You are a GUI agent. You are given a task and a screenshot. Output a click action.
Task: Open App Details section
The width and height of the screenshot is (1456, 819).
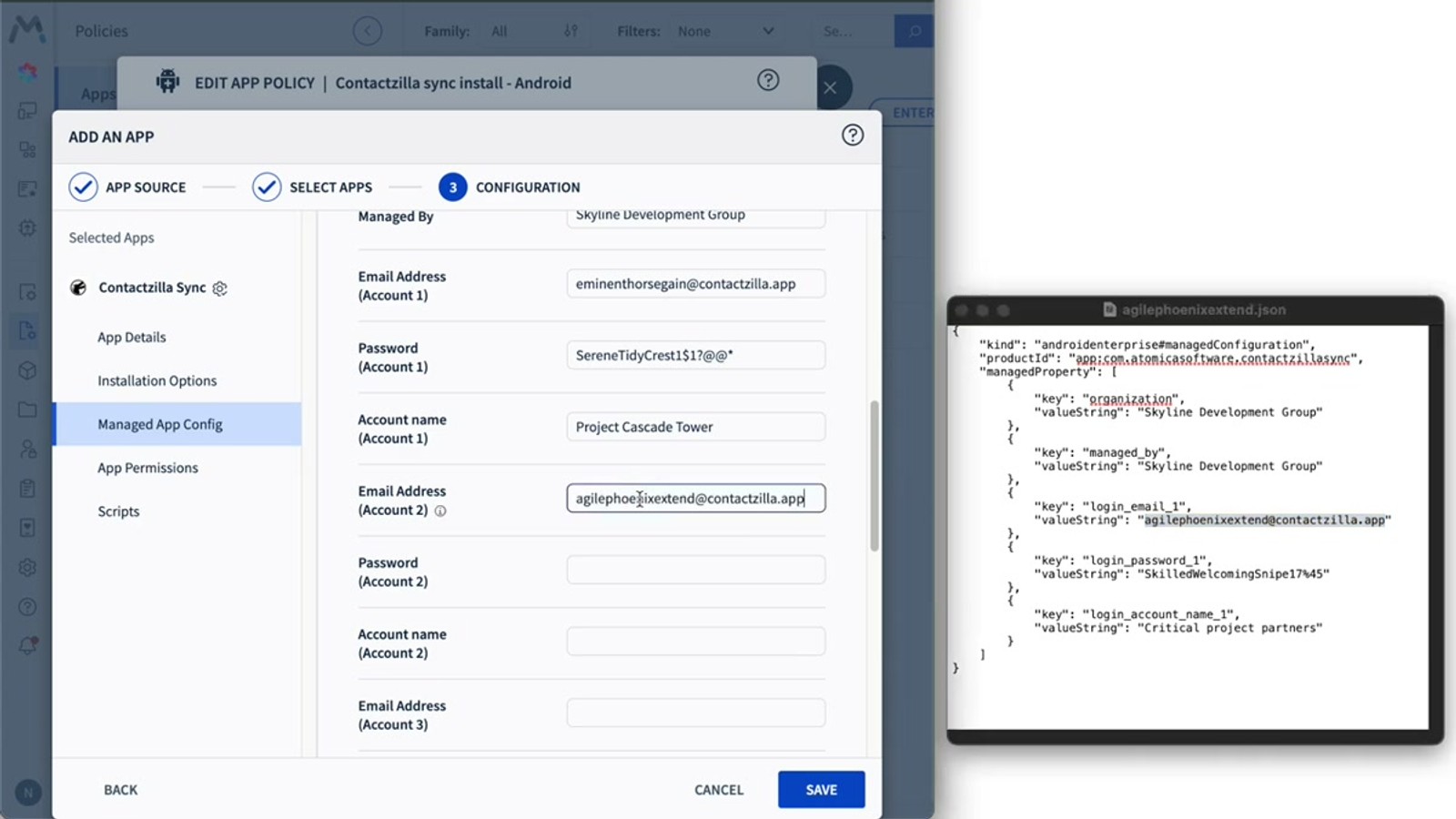click(x=132, y=338)
